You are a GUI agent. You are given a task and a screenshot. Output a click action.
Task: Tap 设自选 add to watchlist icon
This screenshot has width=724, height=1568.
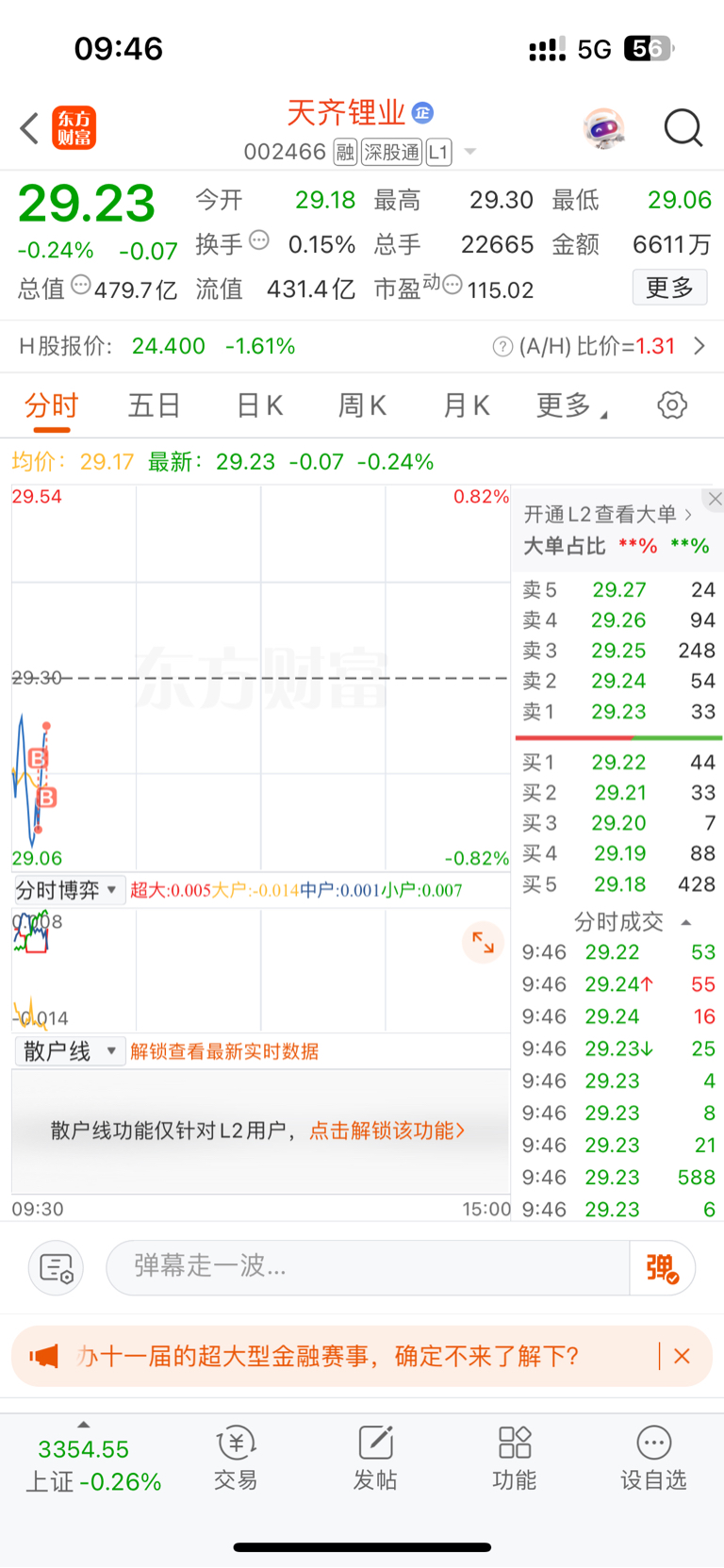(653, 1459)
